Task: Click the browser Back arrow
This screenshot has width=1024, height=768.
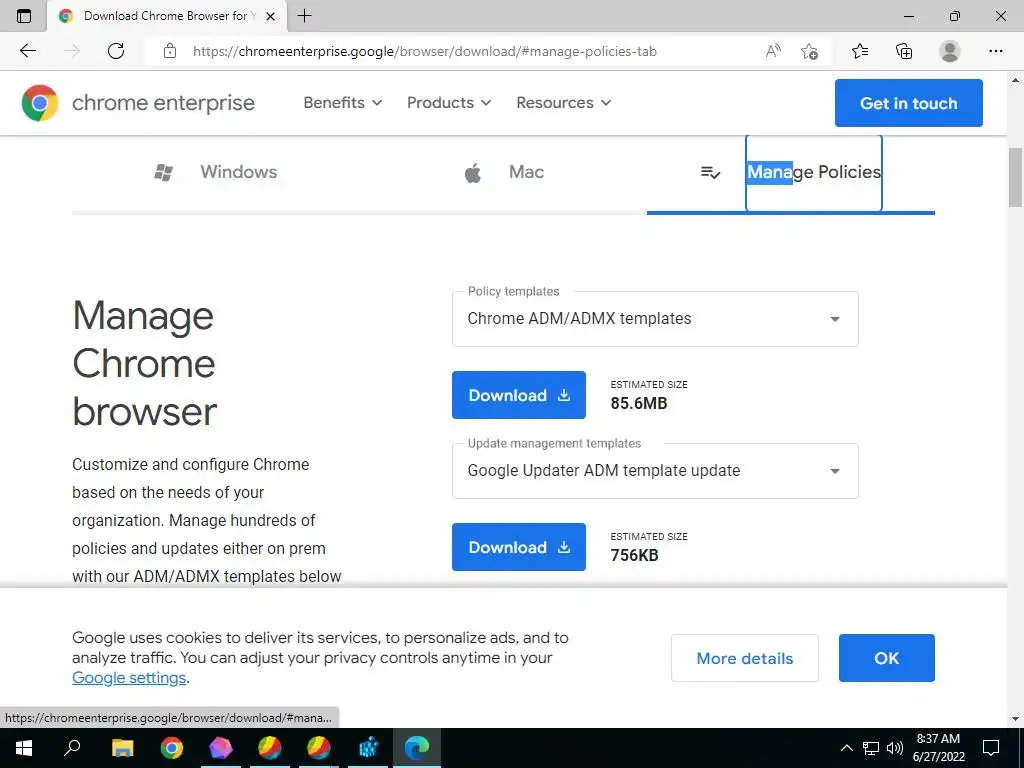Action: point(27,51)
